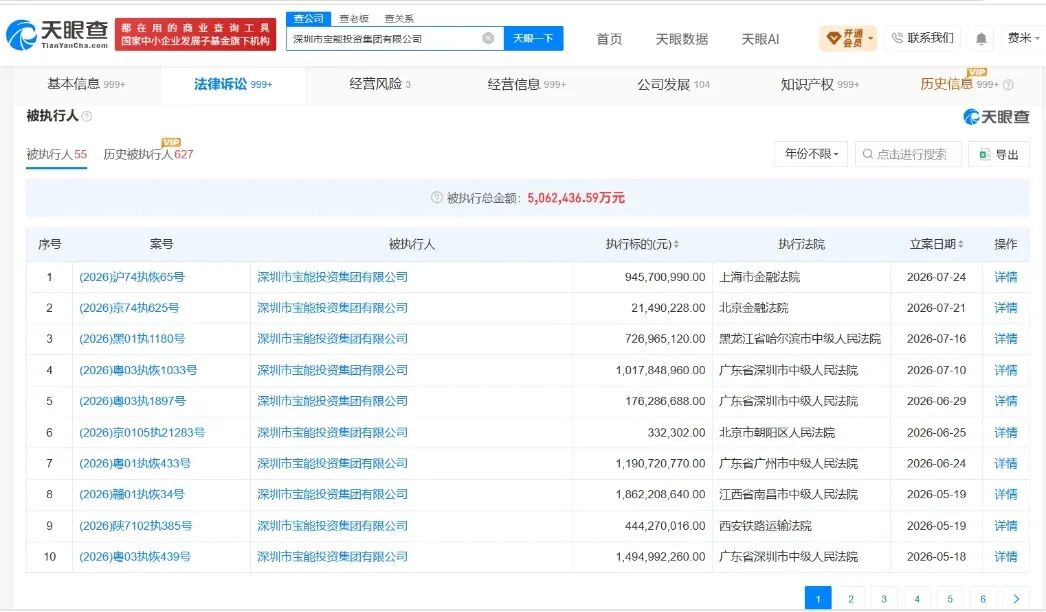Open case (2026)粤01执恢433号

click(x=135, y=463)
